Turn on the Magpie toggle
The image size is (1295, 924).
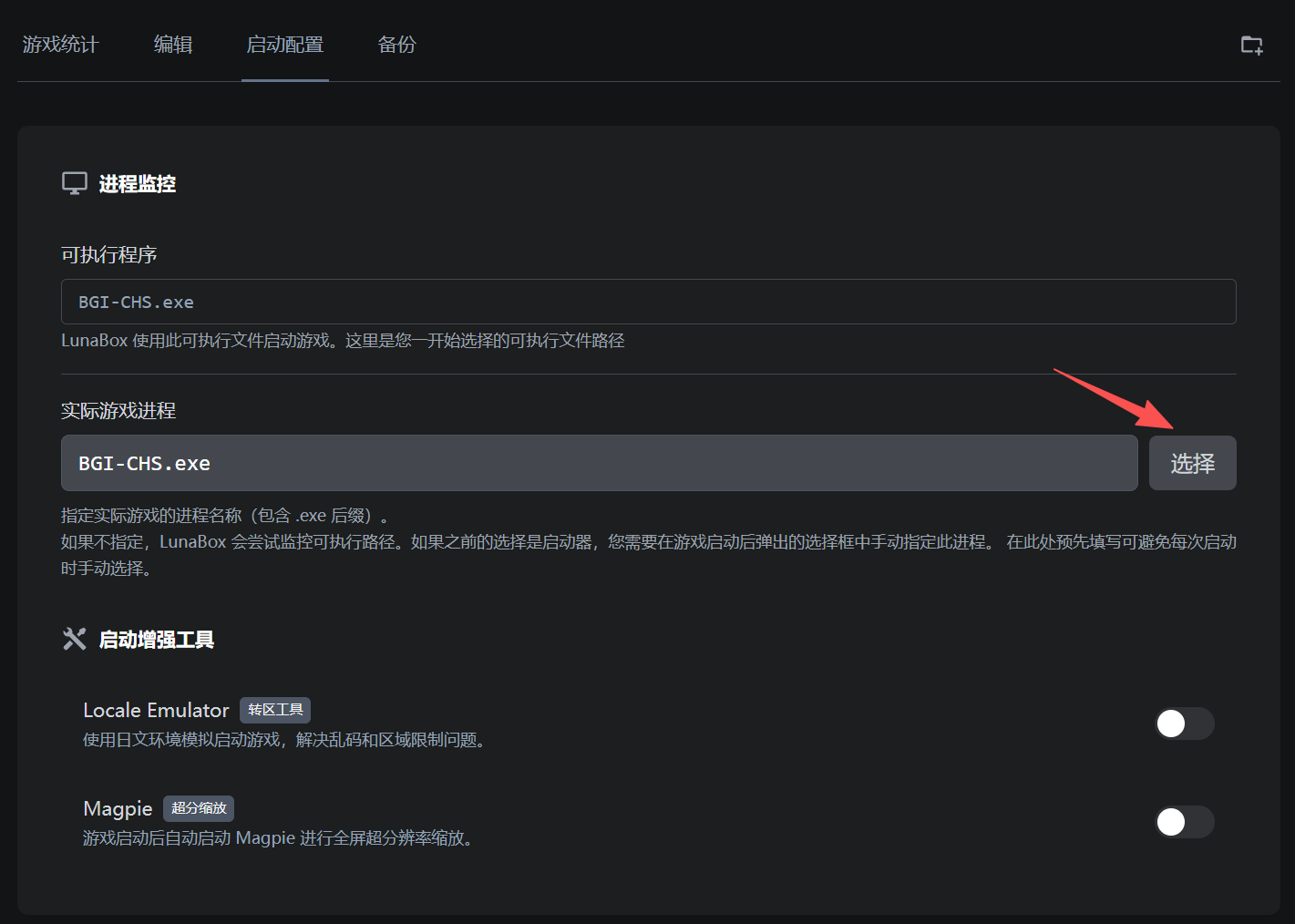[1184, 822]
